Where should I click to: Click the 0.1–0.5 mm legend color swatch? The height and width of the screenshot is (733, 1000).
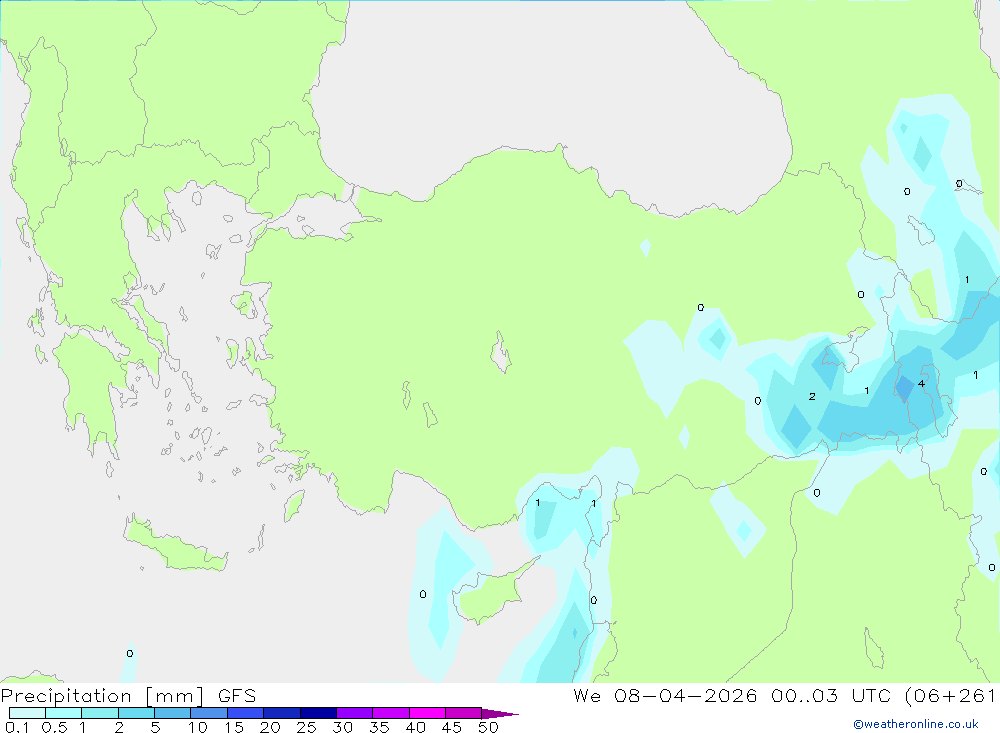(27, 713)
